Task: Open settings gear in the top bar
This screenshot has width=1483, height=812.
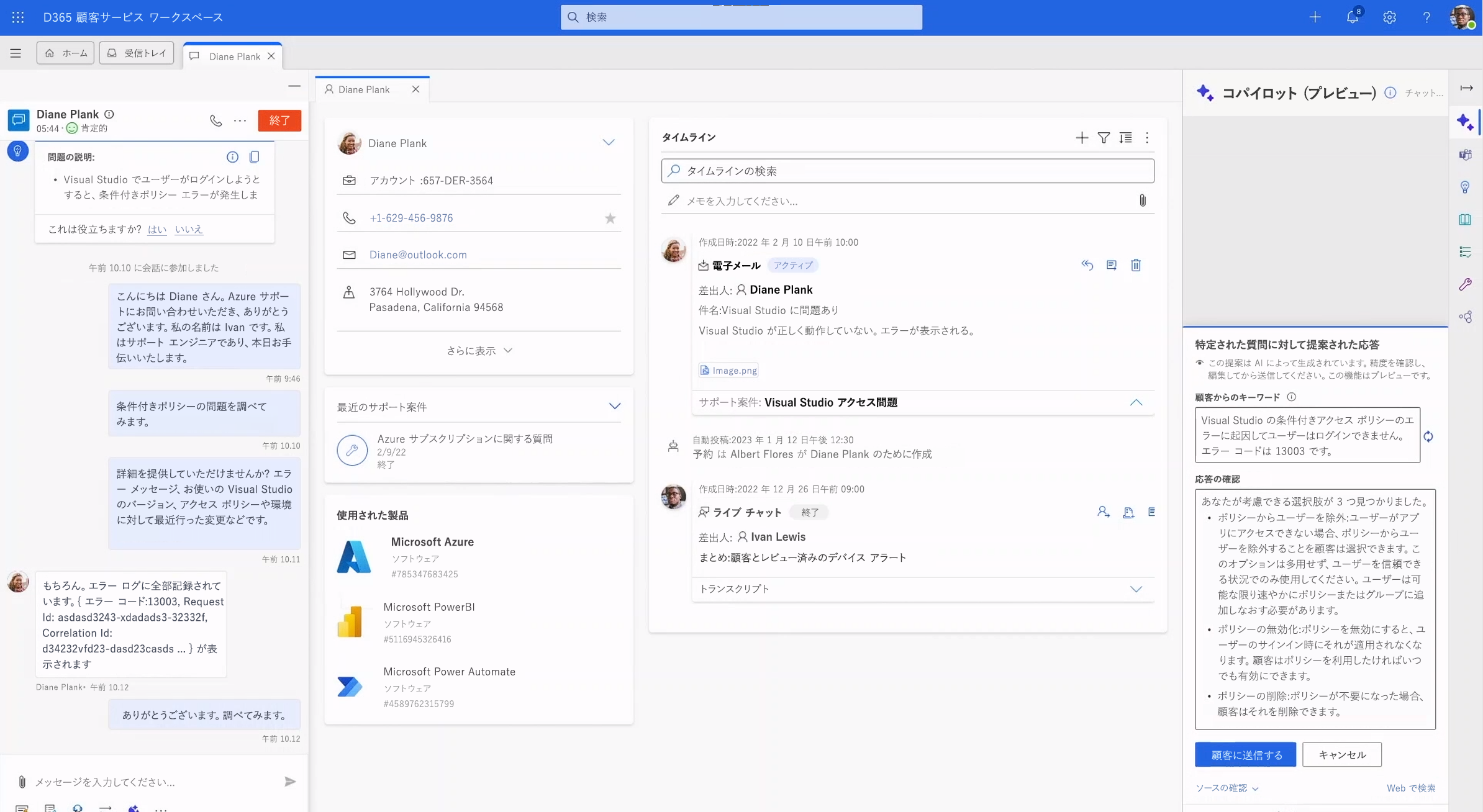Action: [x=1389, y=17]
